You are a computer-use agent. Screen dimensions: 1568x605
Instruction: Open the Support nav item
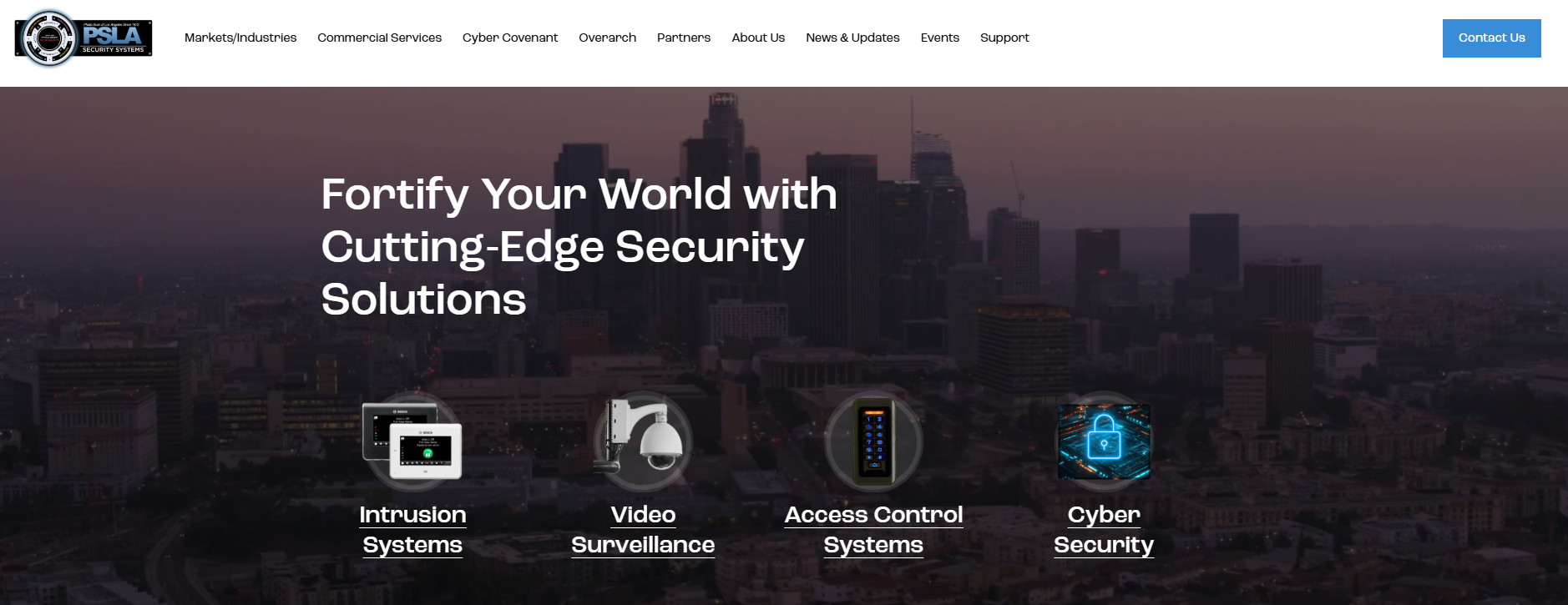coord(1004,38)
